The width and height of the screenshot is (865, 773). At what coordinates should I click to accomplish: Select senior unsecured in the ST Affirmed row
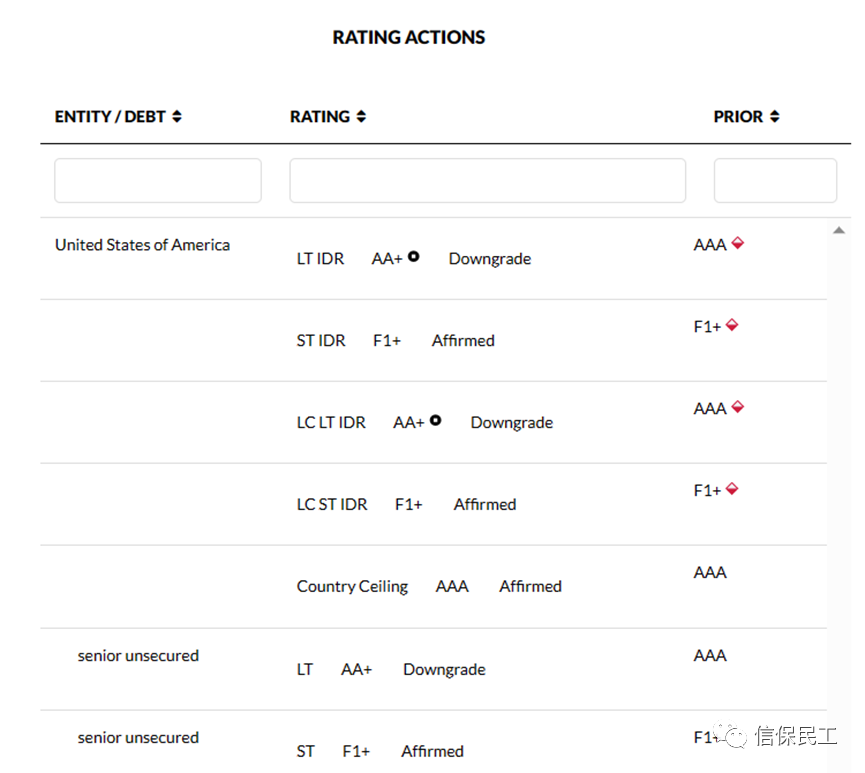tap(138, 738)
